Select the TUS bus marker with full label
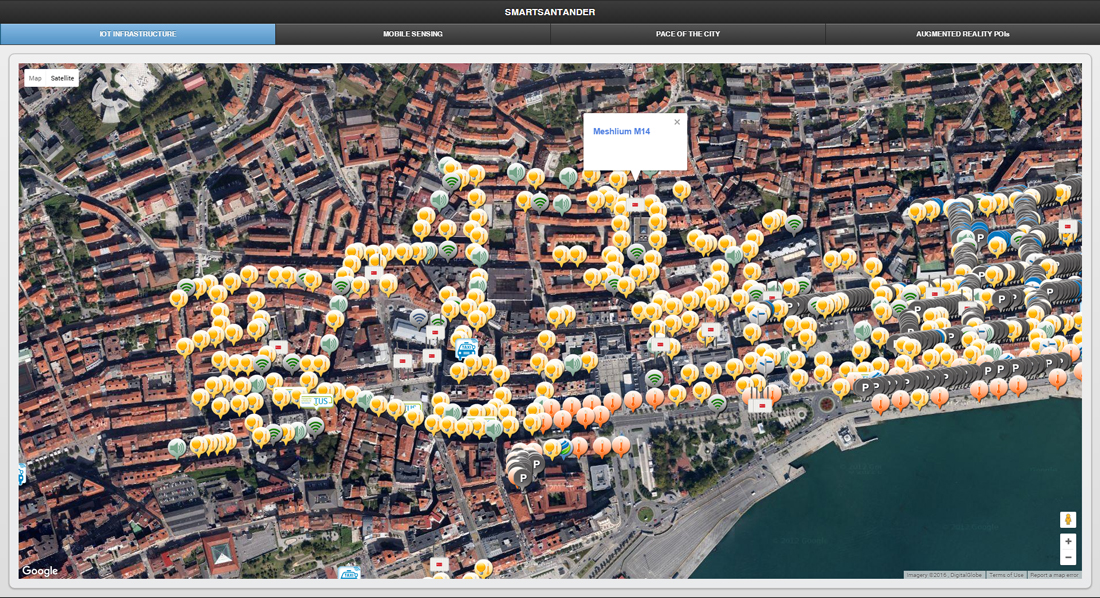 pyautogui.click(x=316, y=401)
